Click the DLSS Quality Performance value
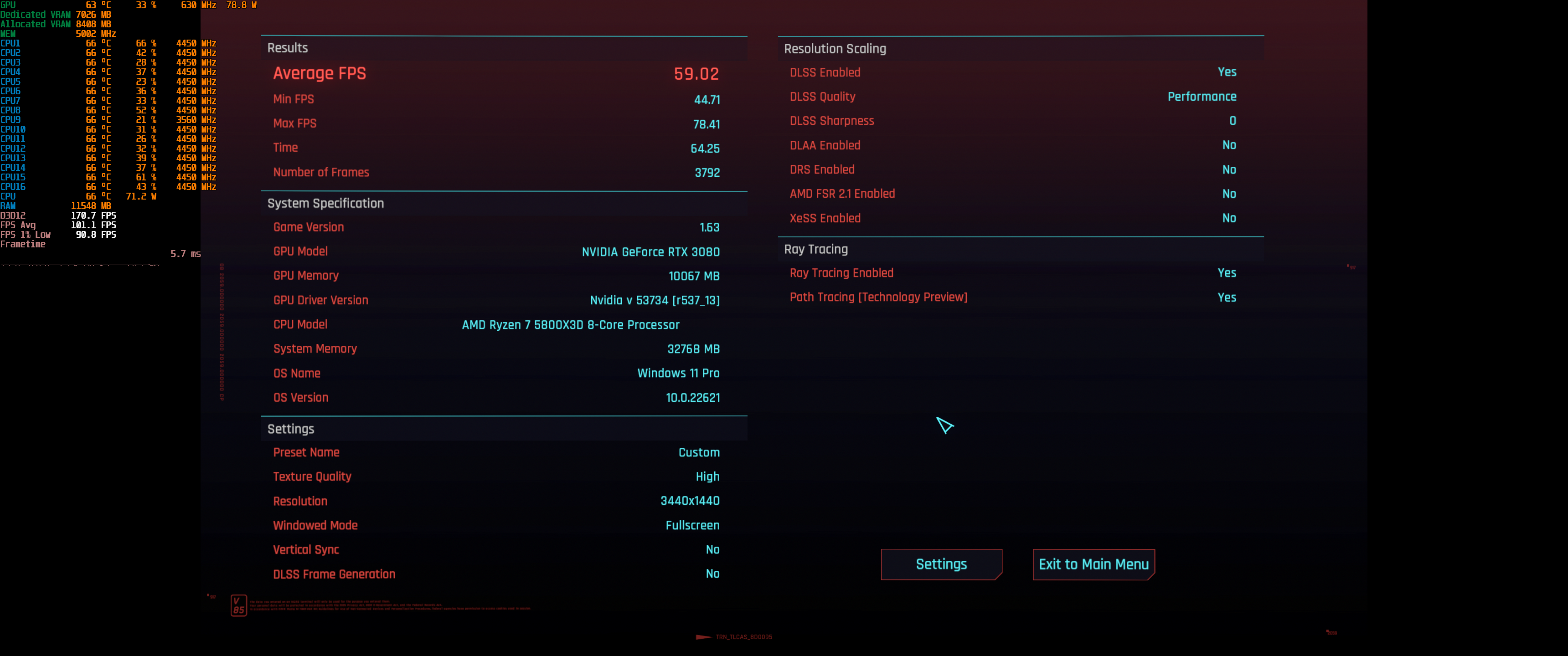1568x656 pixels. (x=1201, y=96)
